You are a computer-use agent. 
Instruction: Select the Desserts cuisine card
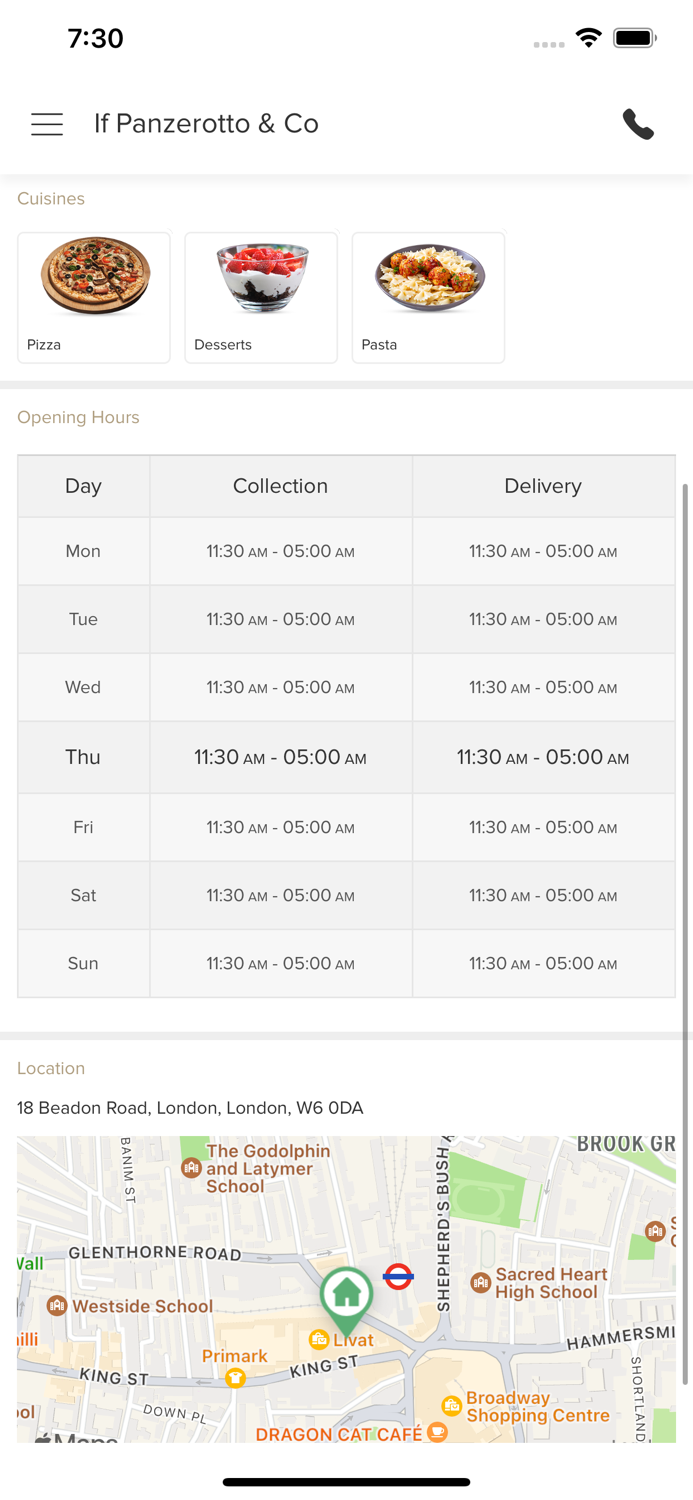261,297
